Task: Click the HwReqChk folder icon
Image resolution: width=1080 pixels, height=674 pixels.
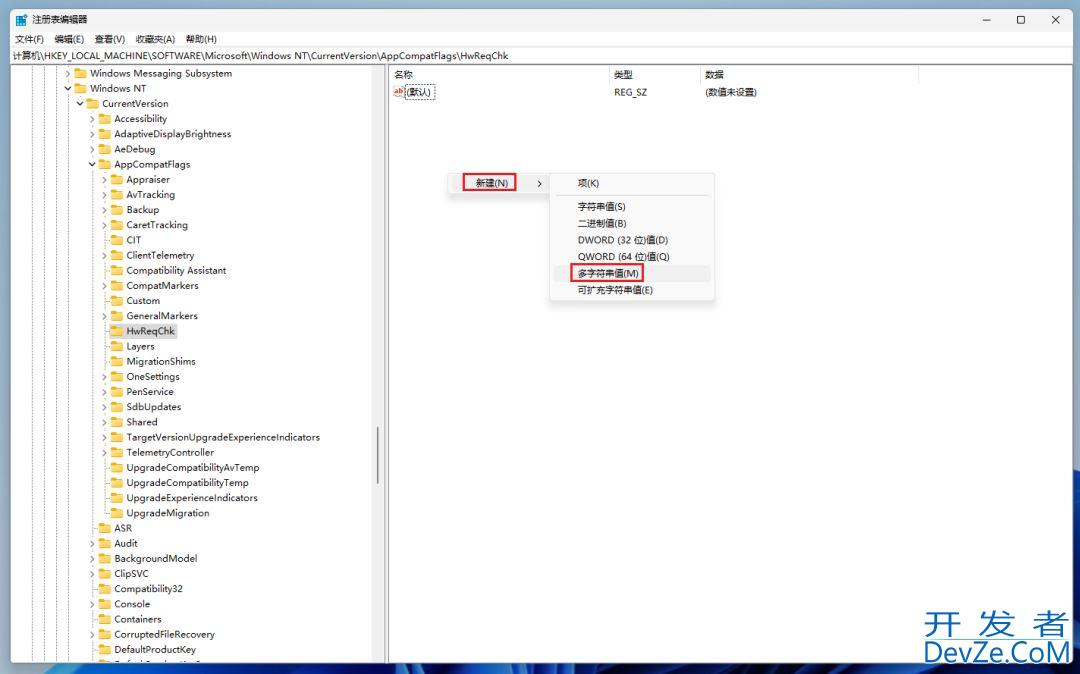Action: click(117, 331)
